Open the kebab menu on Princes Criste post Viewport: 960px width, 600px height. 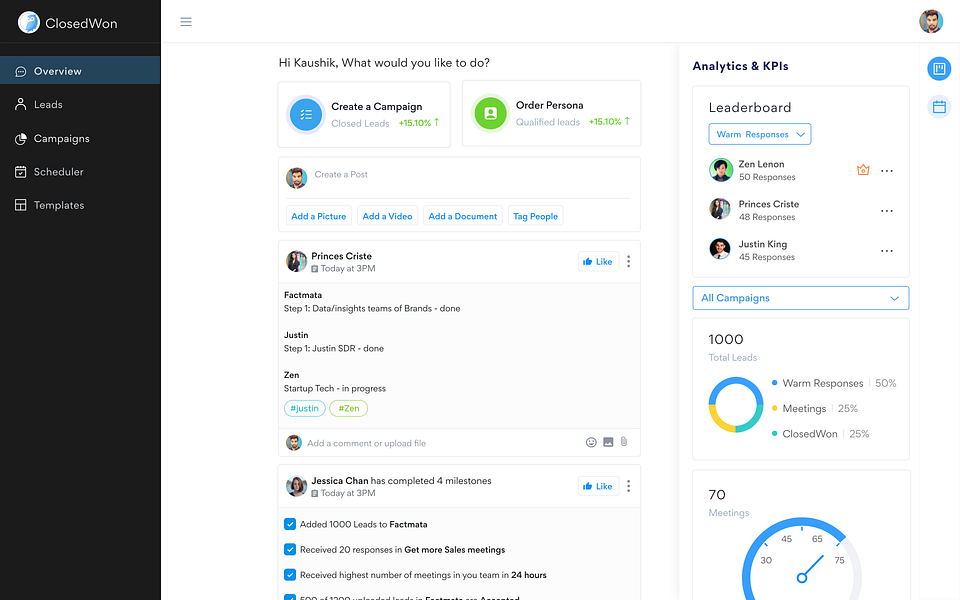[x=628, y=261]
